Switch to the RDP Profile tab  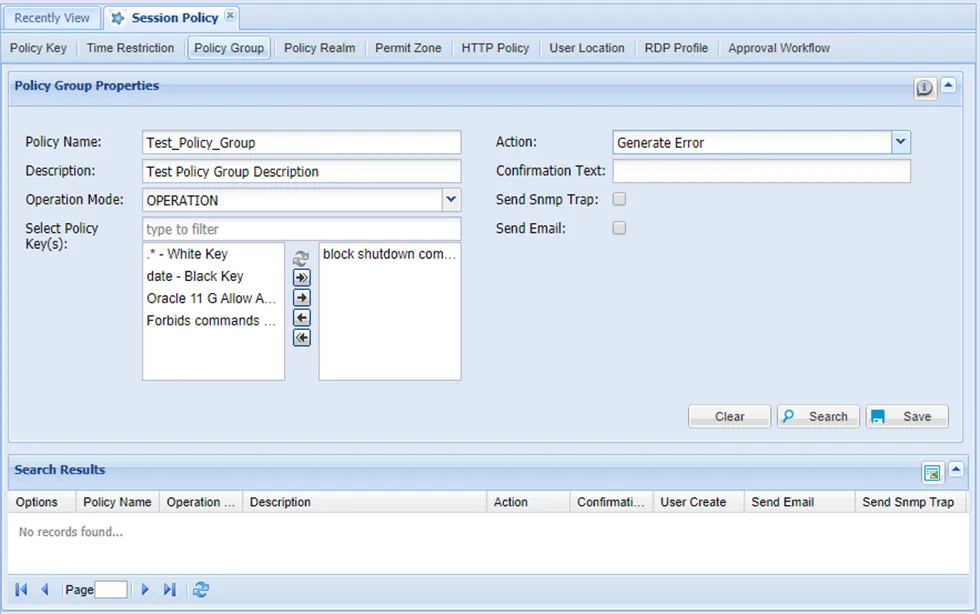[x=676, y=48]
